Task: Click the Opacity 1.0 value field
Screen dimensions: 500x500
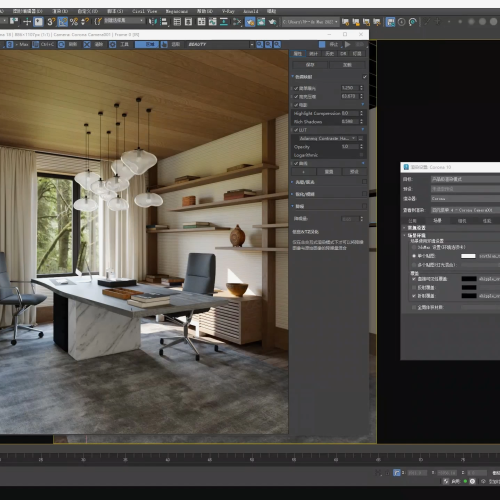Action: (x=349, y=147)
